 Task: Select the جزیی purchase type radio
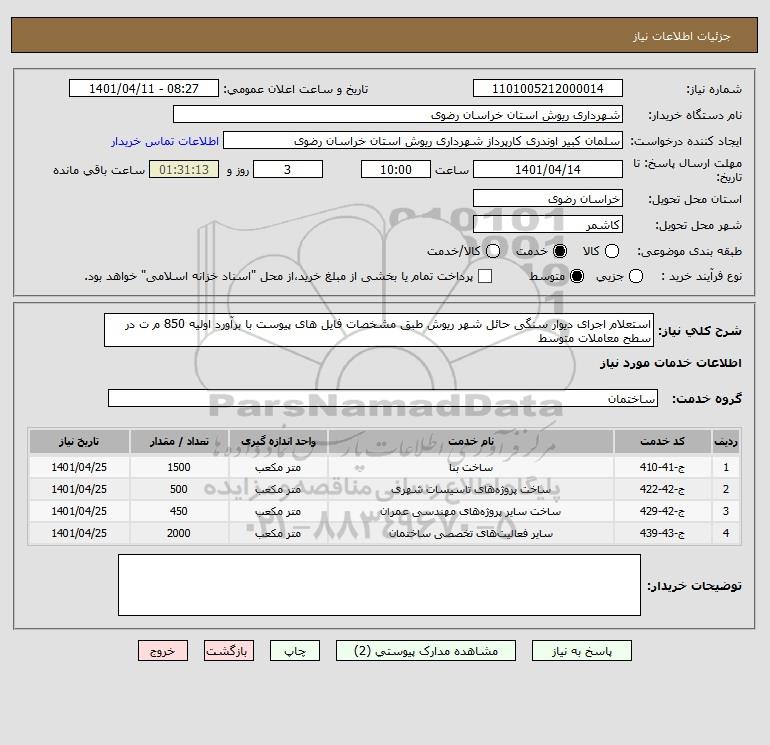point(635,276)
